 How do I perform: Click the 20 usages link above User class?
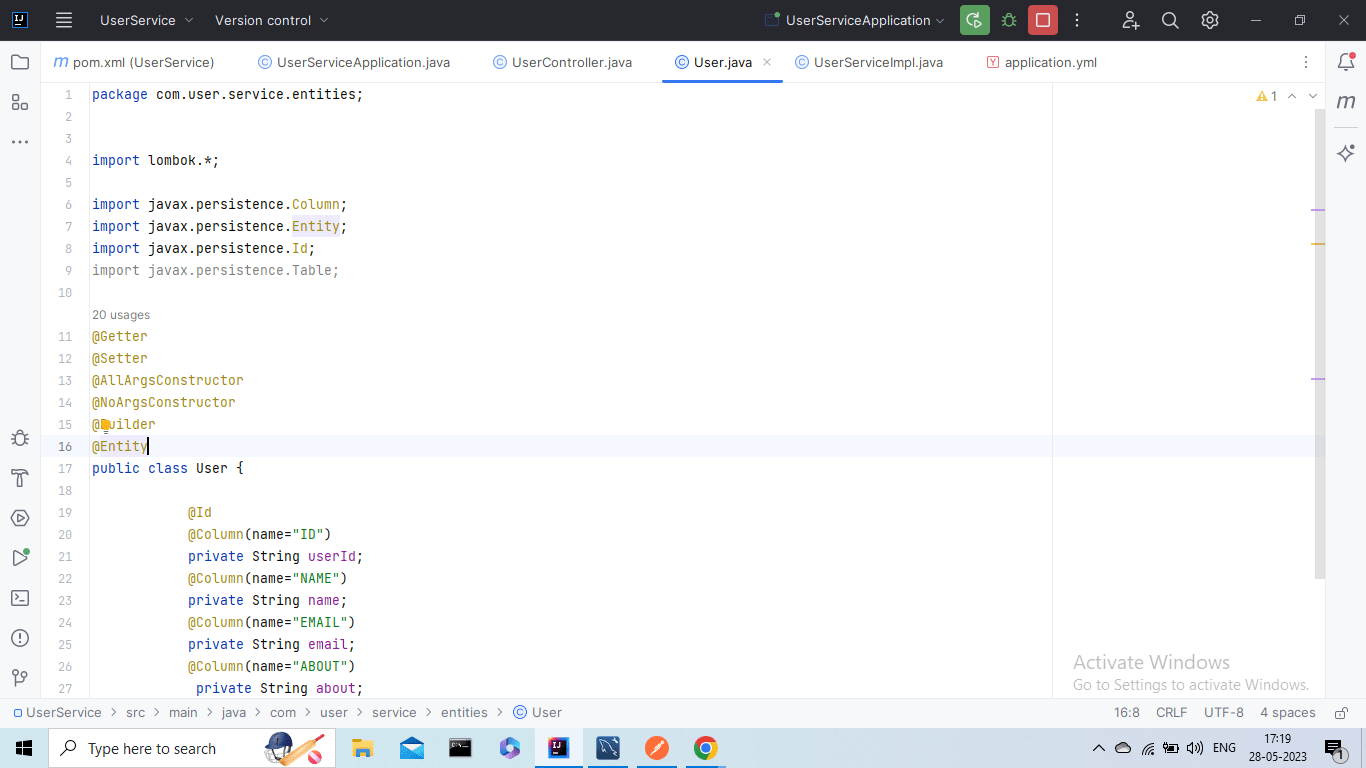tap(121, 314)
